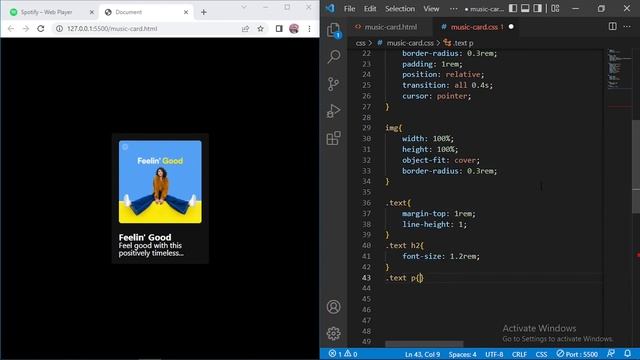Open the browser profile avatar
Viewport: 640px width, 360px height.
click(294, 29)
